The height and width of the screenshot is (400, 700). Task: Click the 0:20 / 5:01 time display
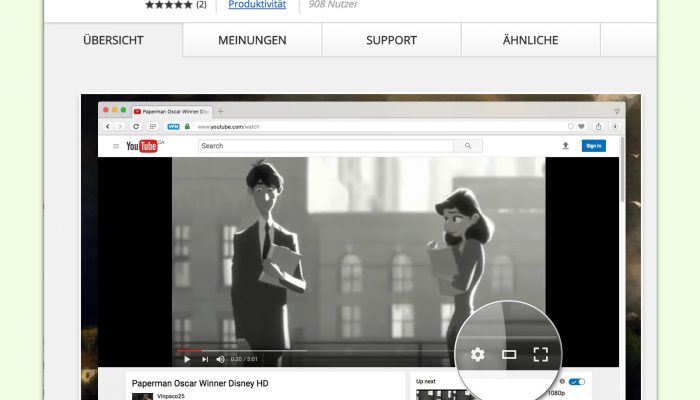[x=244, y=359]
